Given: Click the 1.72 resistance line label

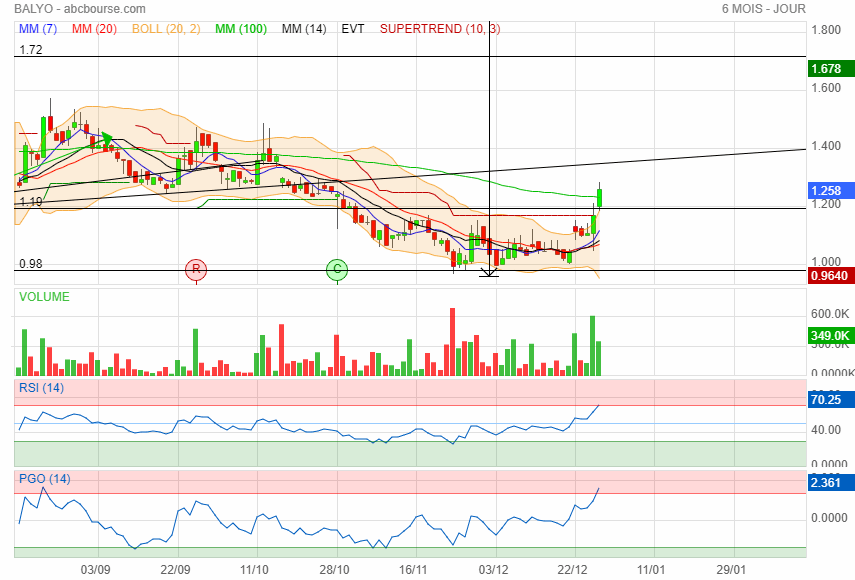Looking at the screenshot, I should click(31, 50).
